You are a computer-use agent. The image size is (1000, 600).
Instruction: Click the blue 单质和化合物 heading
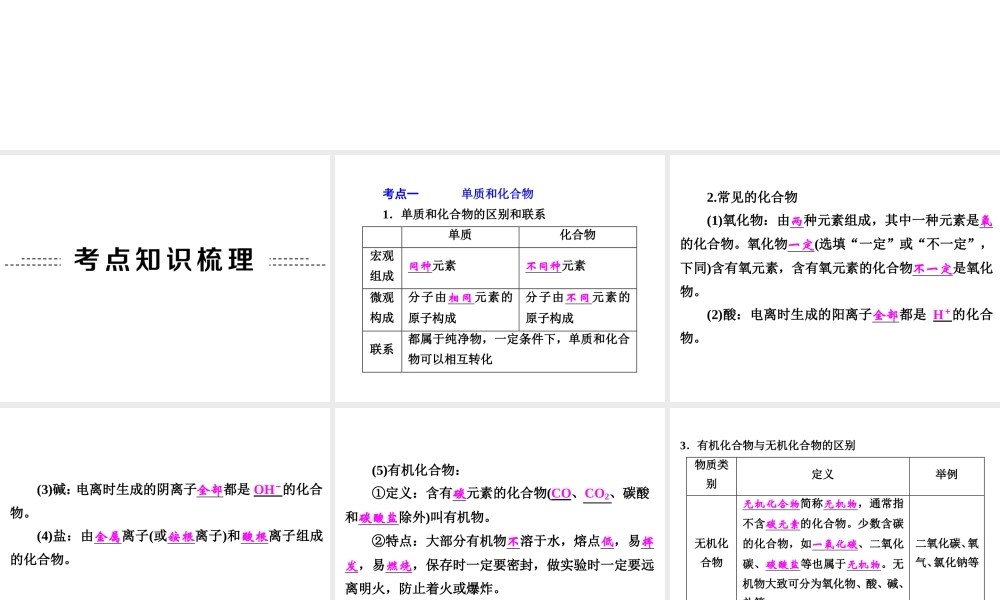(x=497, y=194)
